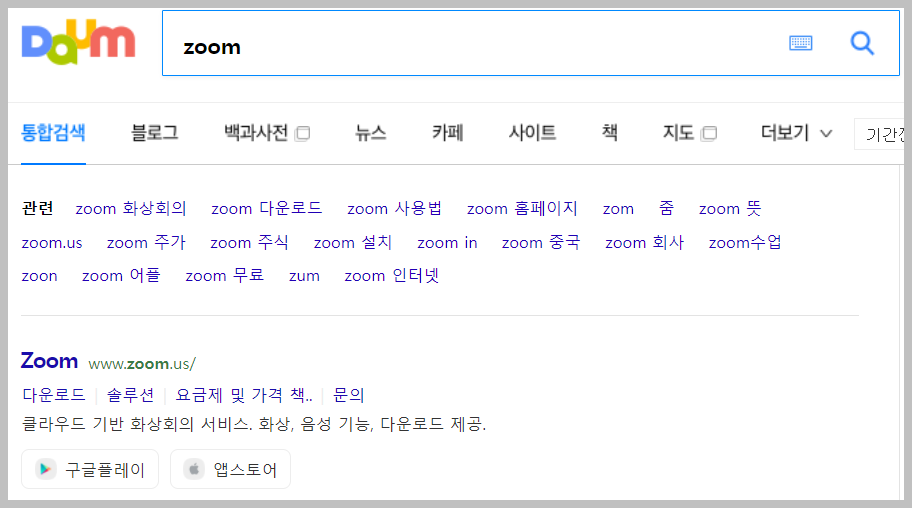
Task: Open the 요금제 및 가격 책.. sublink
Action: (244, 395)
